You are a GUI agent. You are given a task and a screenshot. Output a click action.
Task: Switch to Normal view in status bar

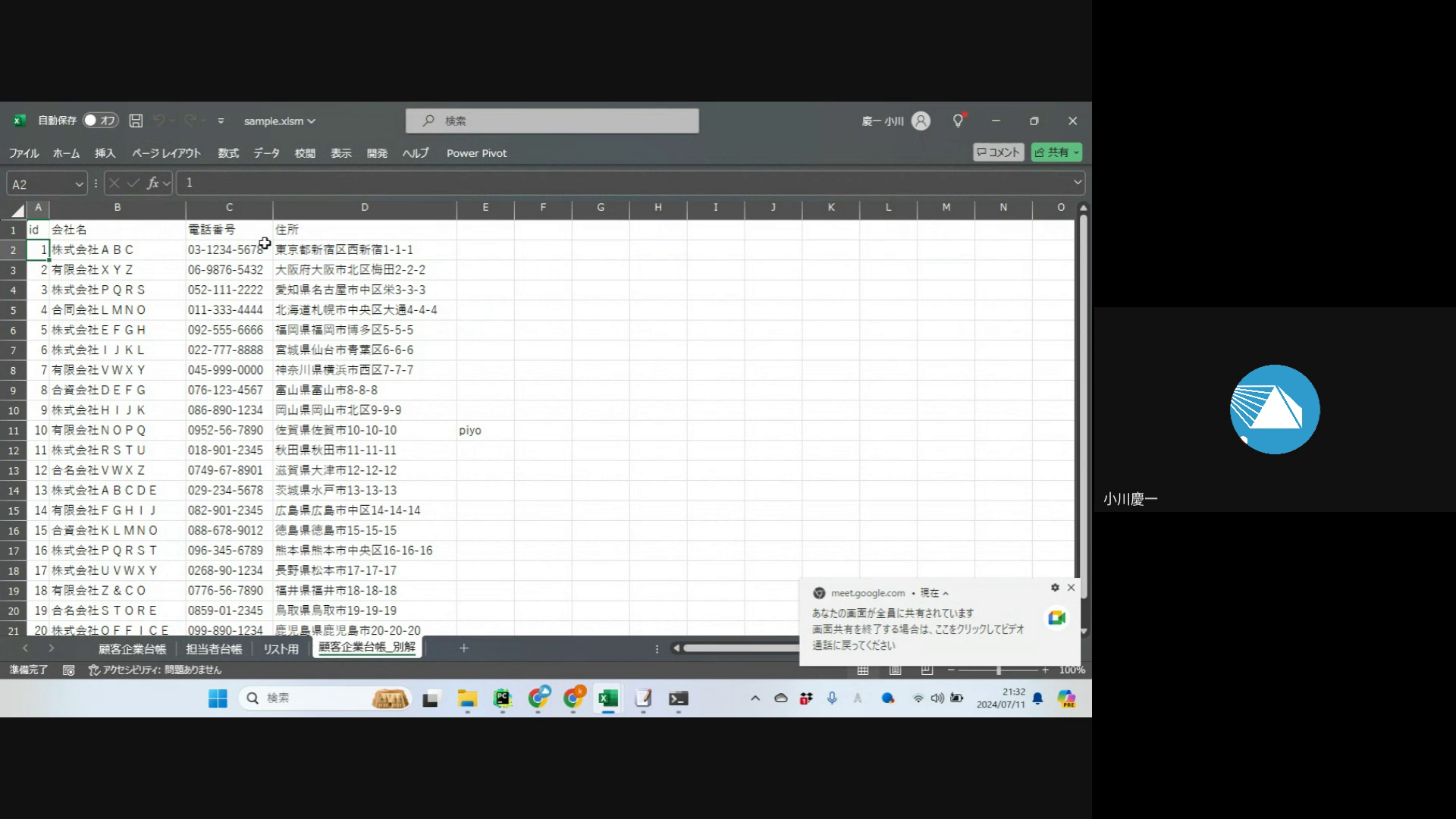pyautogui.click(x=863, y=670)
